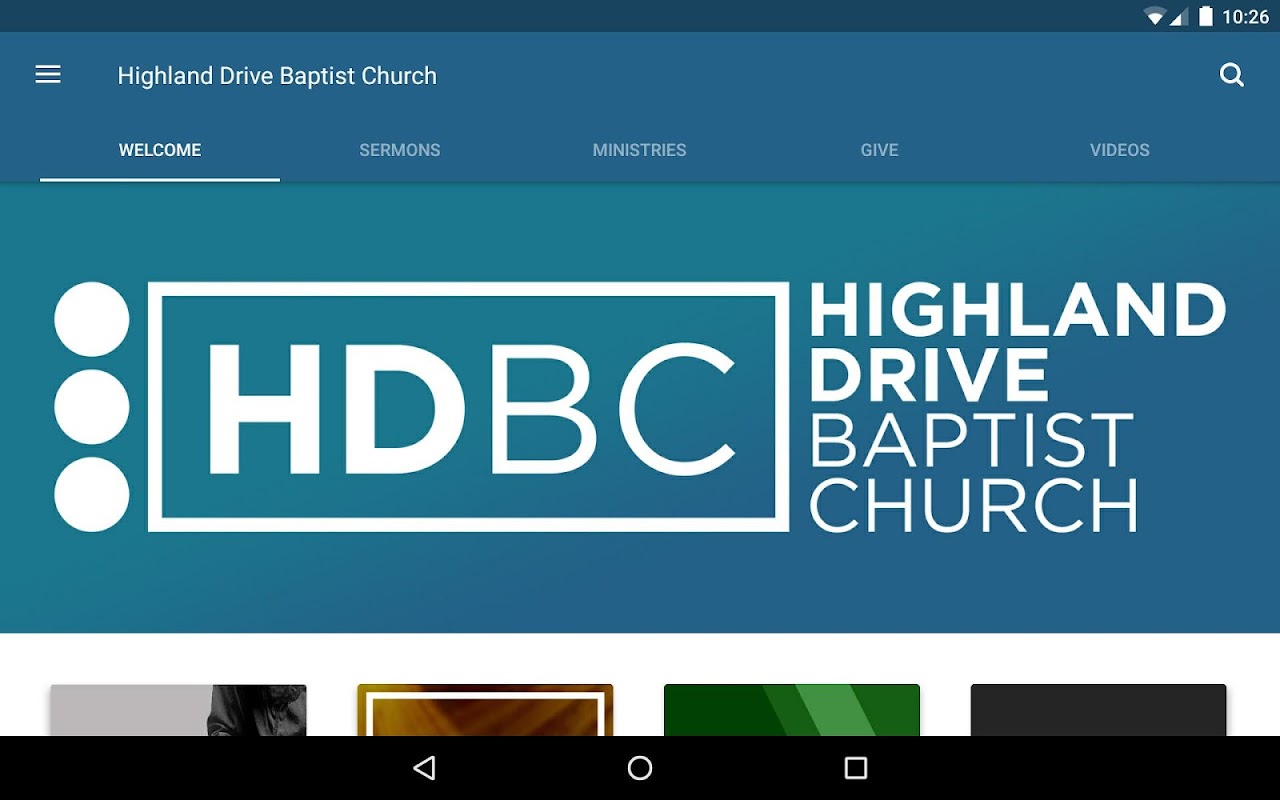The width and height of the screenshot is (1280, 800).
Task: Tap the Android back button
Action: click(425, 768)
